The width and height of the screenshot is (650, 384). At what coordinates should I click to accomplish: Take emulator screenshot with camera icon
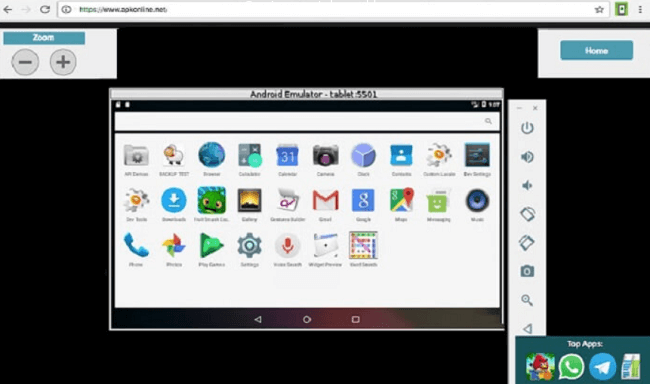click(527, 271)
